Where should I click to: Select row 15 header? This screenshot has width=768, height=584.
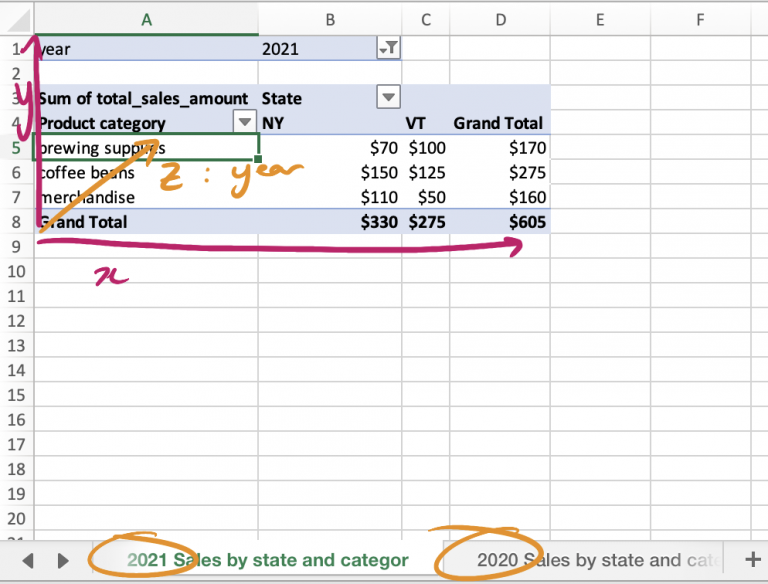pos(16,394)
